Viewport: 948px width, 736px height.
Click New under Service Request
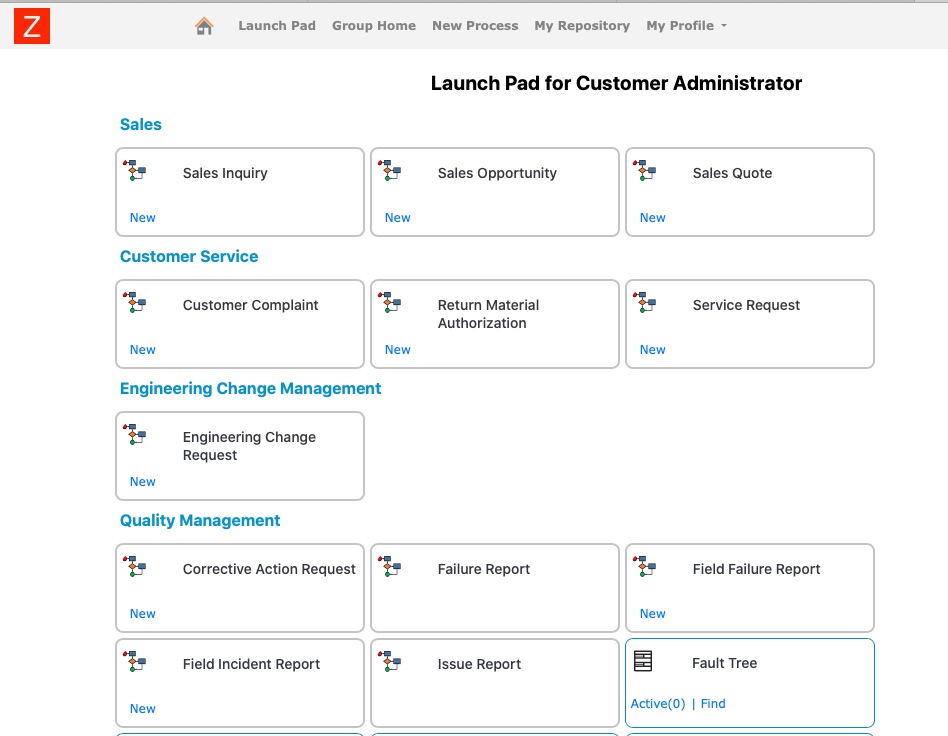pyautogui.click(x=653, y=350)
